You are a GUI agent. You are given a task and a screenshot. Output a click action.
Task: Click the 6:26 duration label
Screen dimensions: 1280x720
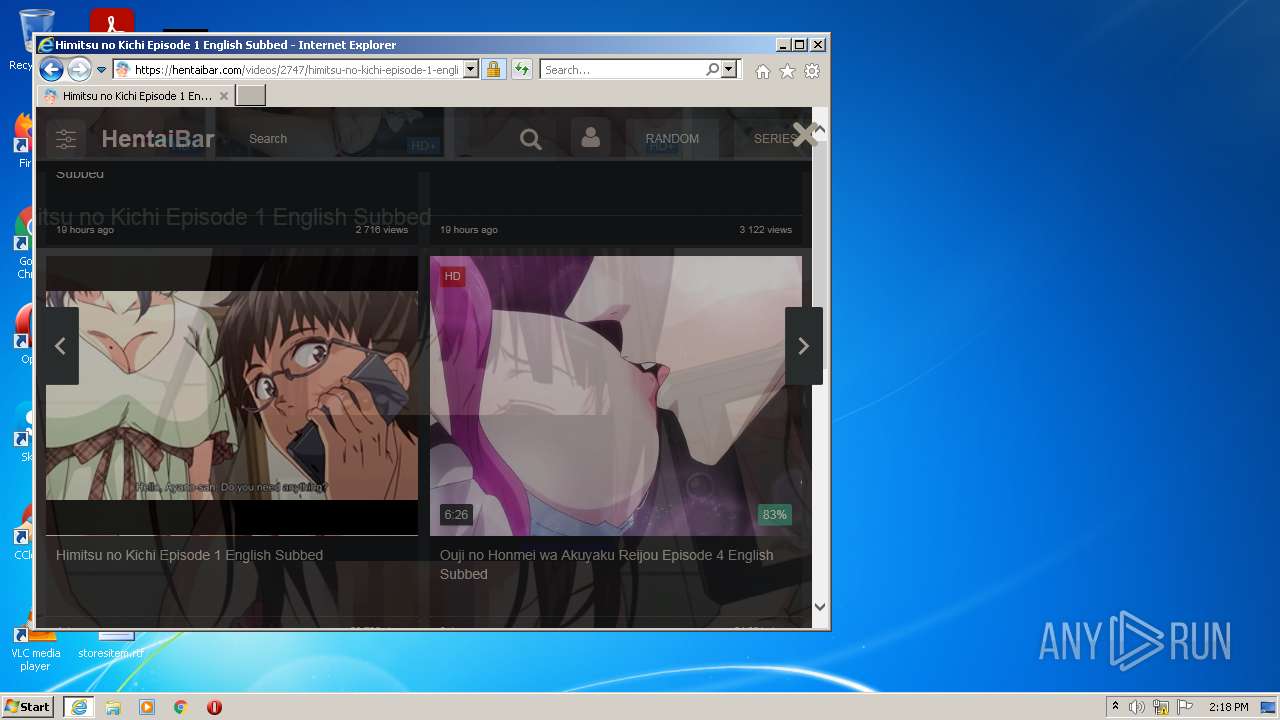point(456,515)
